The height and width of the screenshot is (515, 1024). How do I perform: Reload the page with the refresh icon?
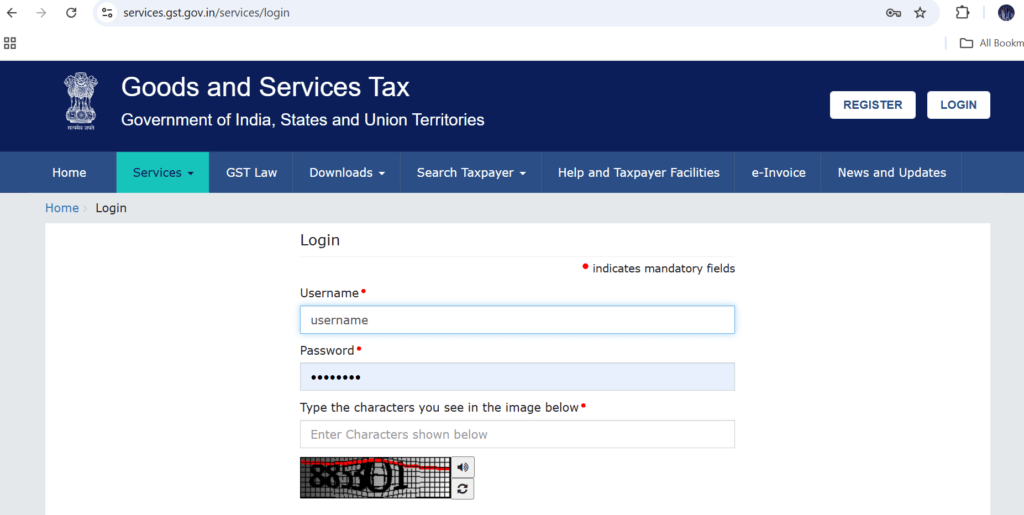tap(71, 12)
